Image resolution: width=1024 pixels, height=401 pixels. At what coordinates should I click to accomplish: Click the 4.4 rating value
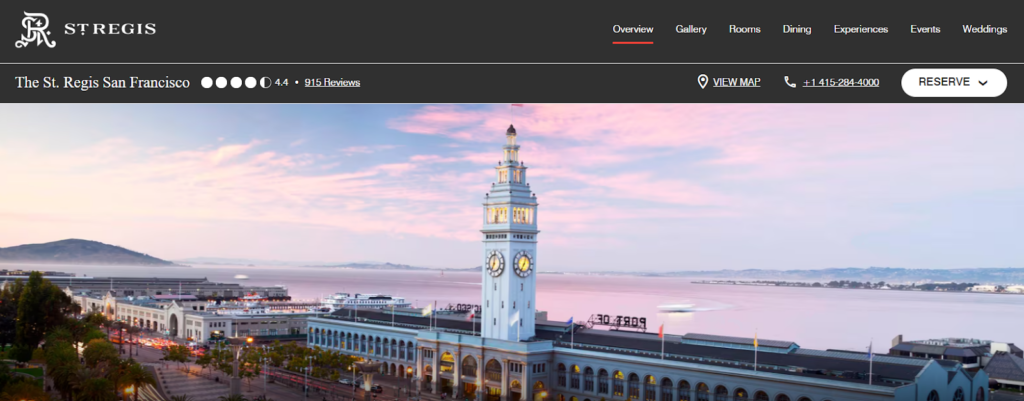(281, 82)
